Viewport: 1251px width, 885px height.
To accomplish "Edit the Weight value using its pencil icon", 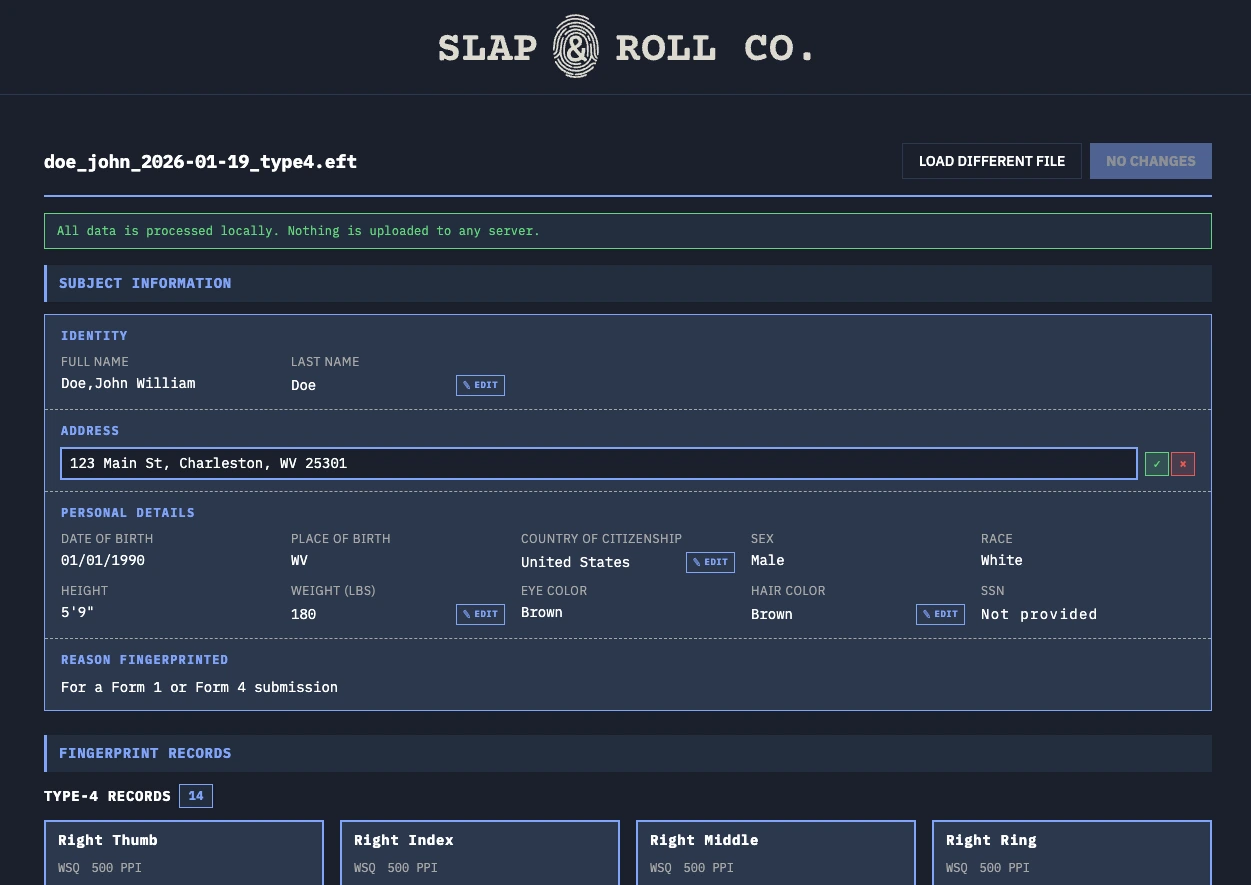I will [x=480, y=614].
